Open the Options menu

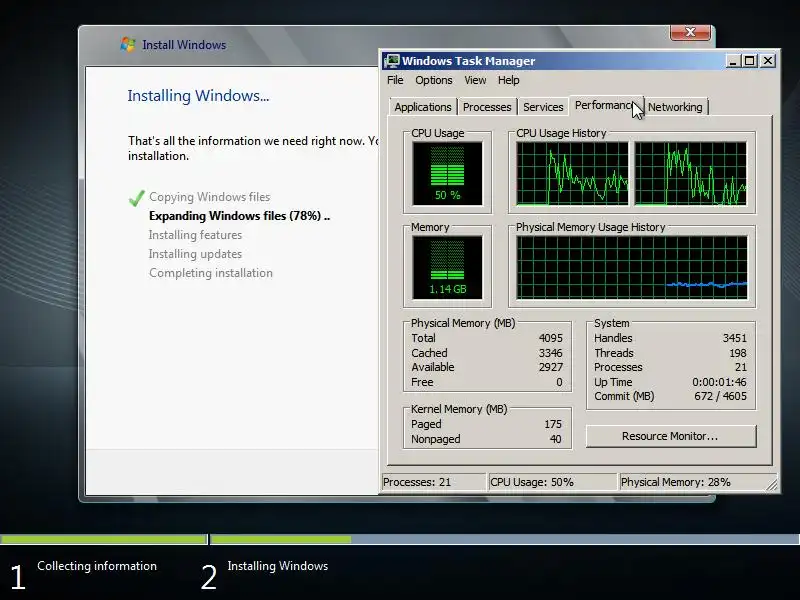click(x=434, y=80)
